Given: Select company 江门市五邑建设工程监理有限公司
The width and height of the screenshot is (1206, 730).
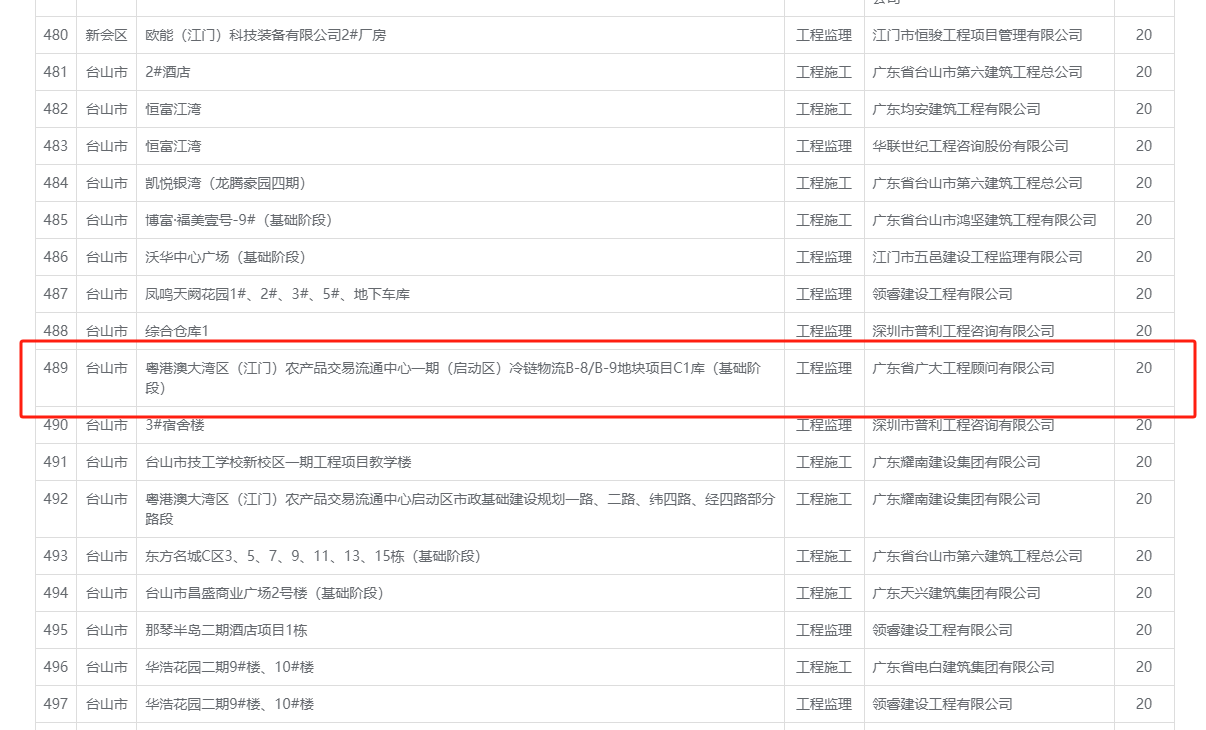Looking at the screenshot, I should [977, 257].
